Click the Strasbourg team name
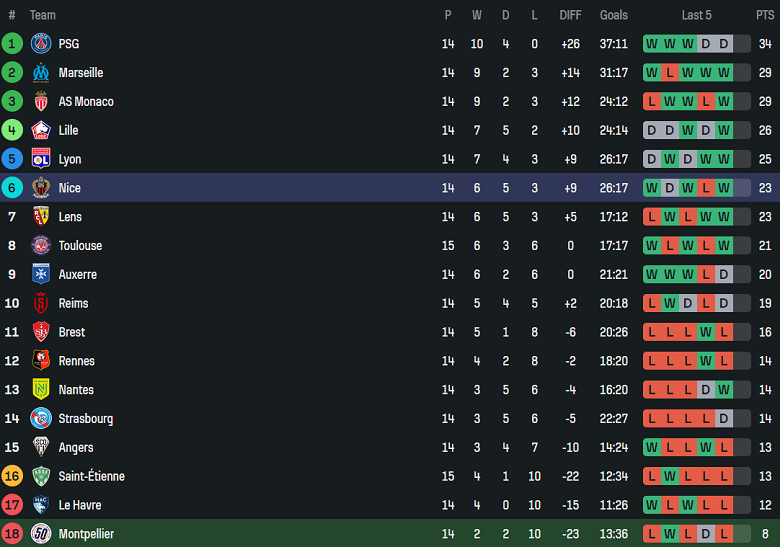 pos(85,419)
